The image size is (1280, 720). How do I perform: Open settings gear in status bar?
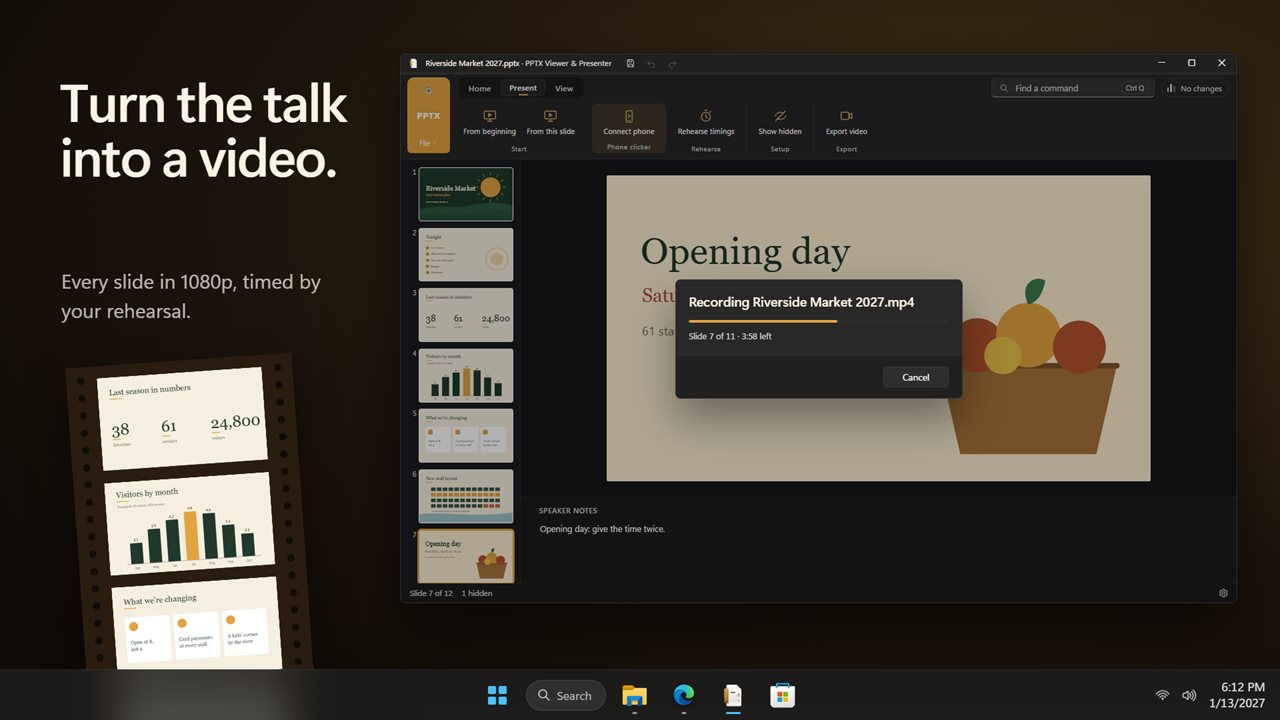coord(1223,593)
